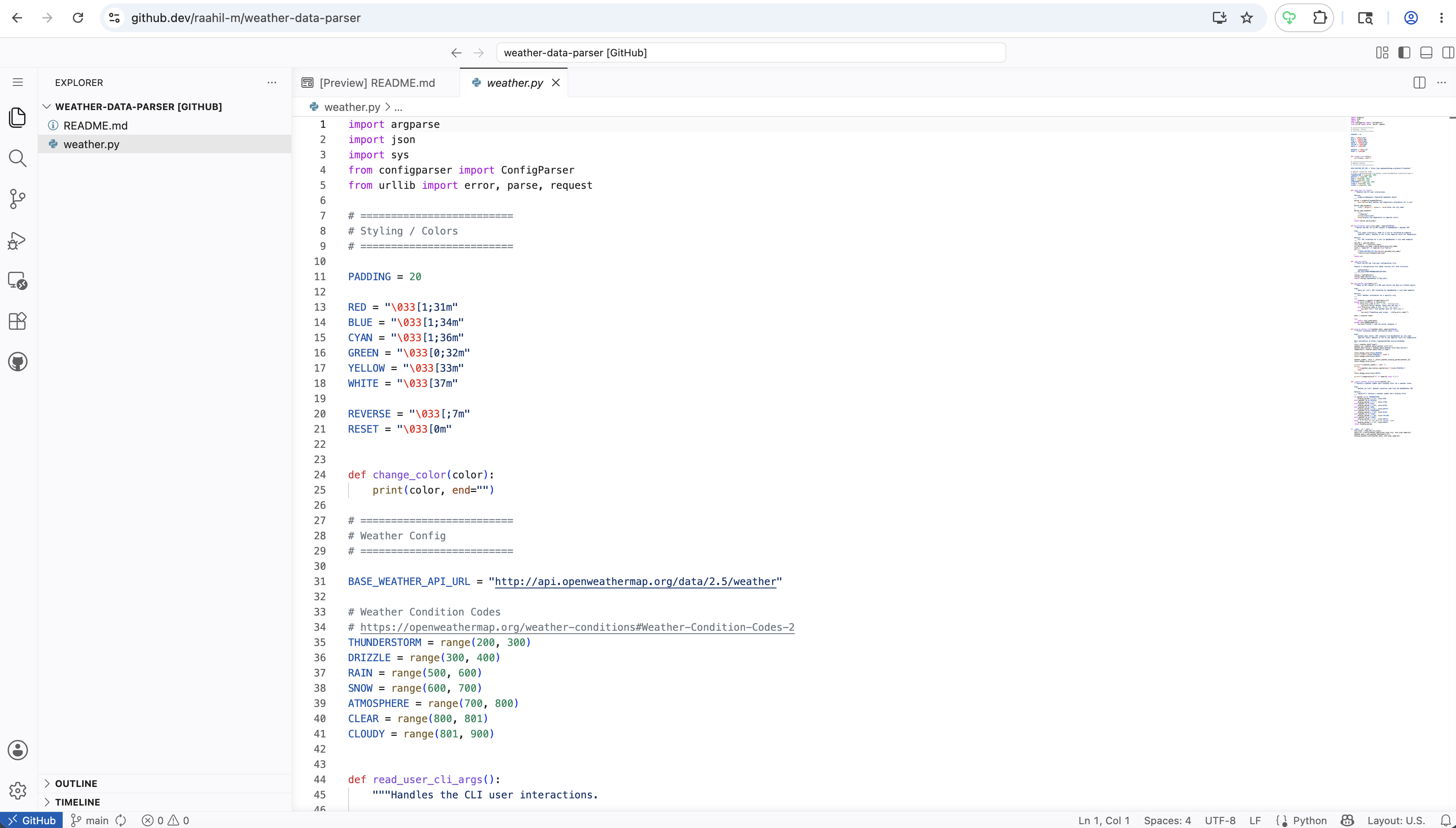Viewport: 1456px width, 828px height.
Task: Click the browser forward button
Action: [x=47, y=18]
